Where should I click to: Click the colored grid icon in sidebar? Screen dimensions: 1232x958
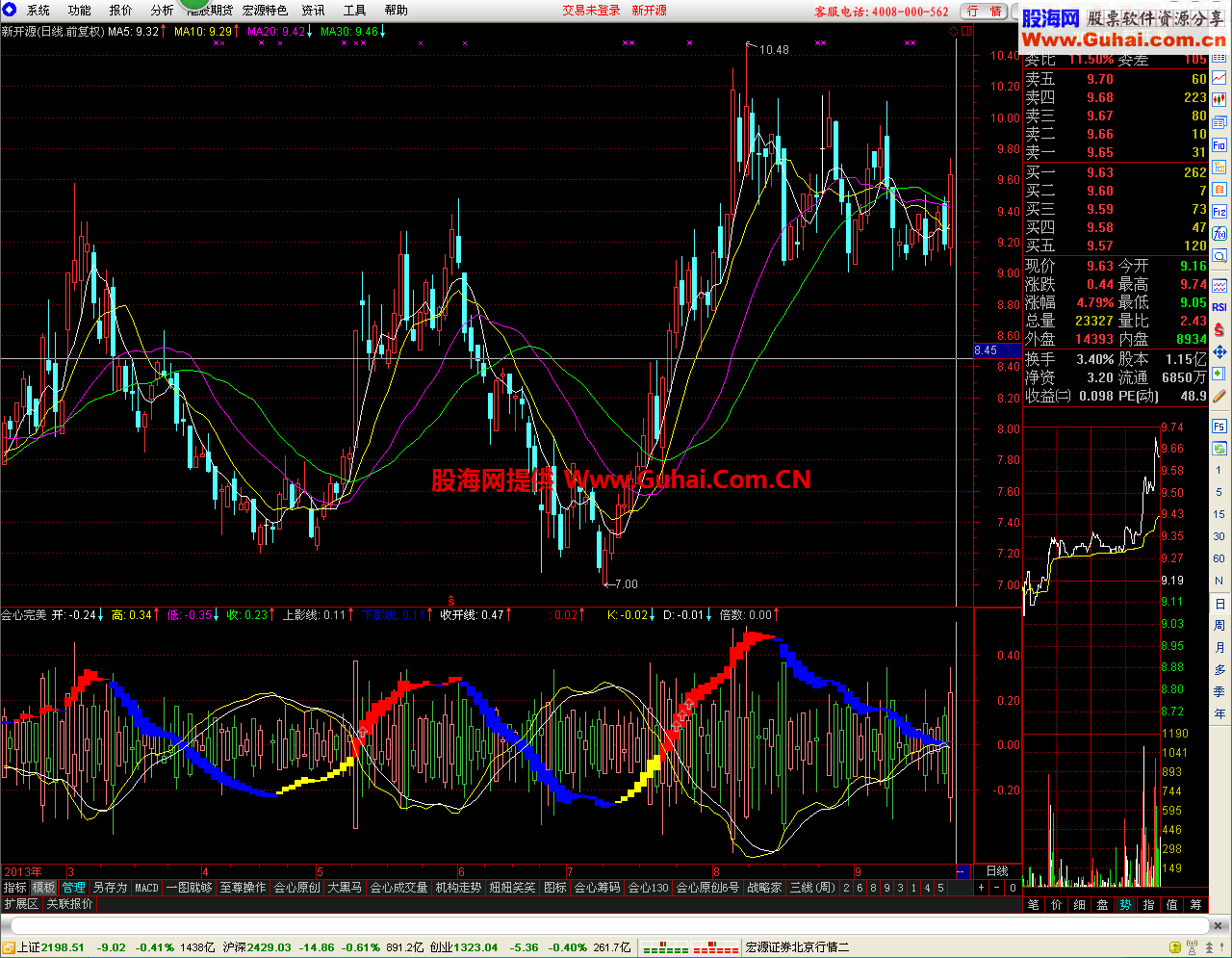click(x=1219, y=56)
